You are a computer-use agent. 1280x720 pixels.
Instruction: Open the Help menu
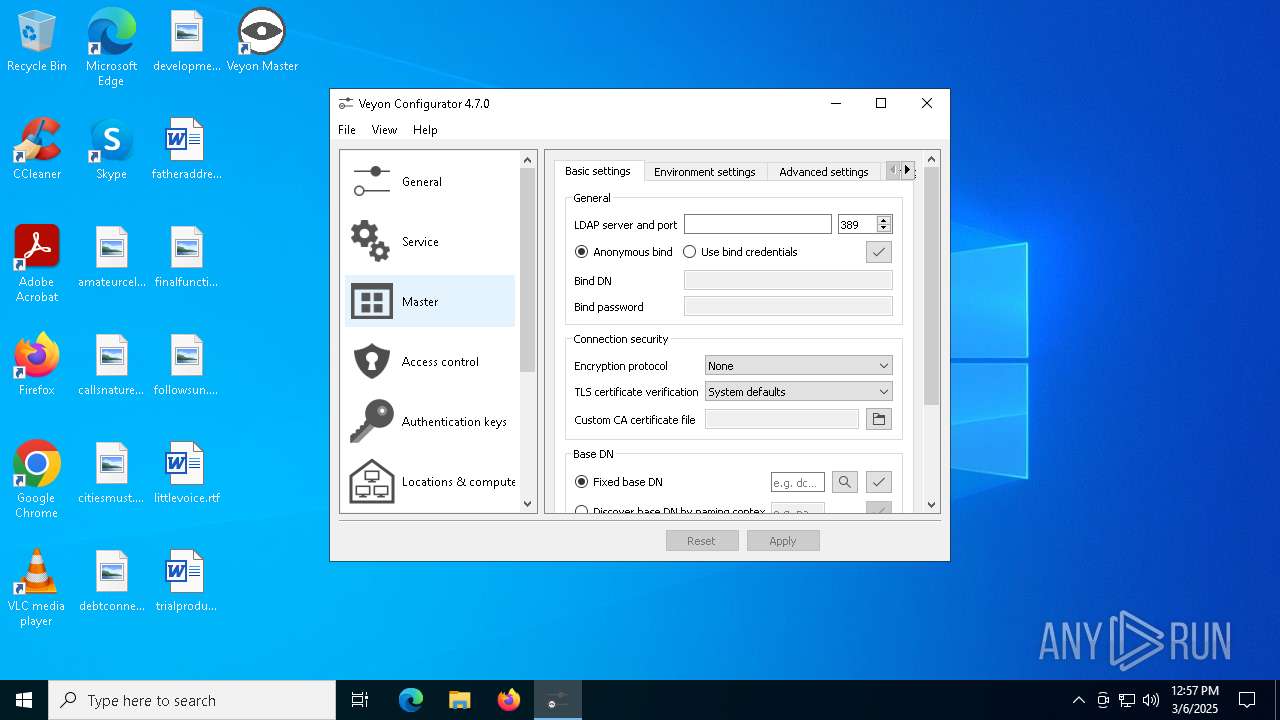(x=425, y=130)
